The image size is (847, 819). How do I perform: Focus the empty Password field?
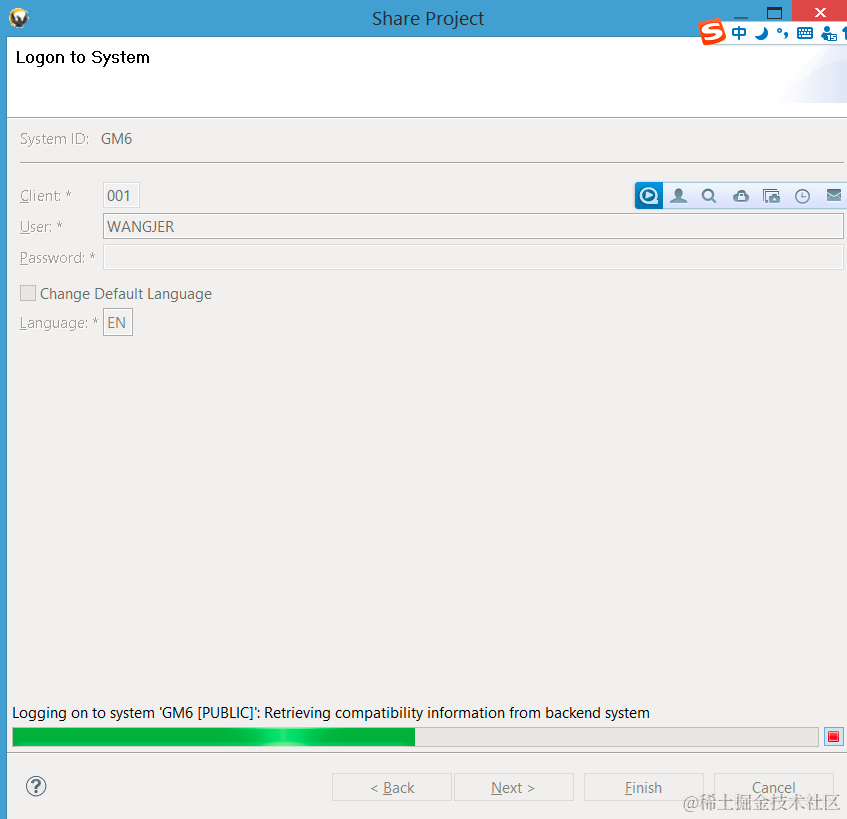coord(473,257)
